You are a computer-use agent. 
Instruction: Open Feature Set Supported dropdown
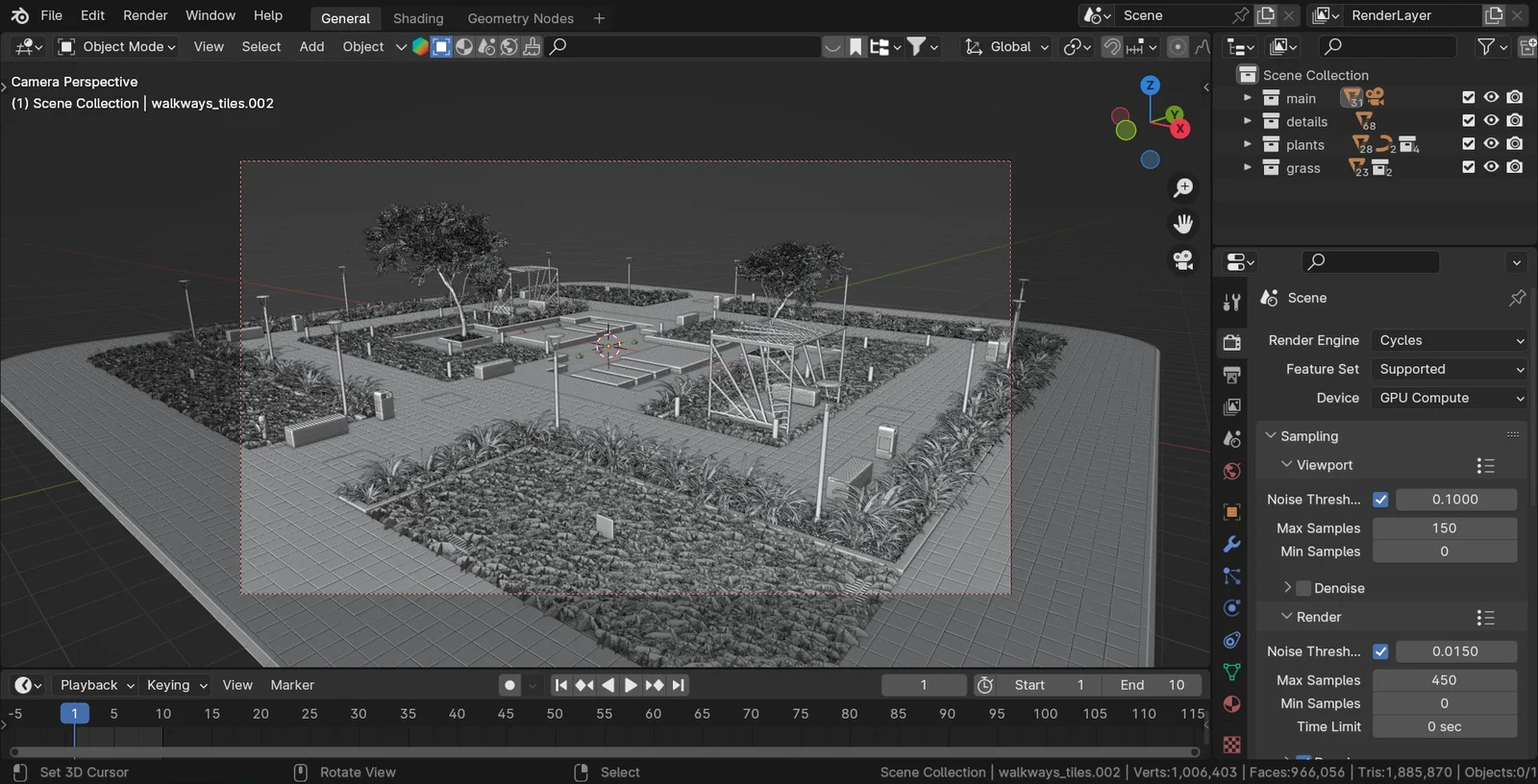[x=1450, y=369]
